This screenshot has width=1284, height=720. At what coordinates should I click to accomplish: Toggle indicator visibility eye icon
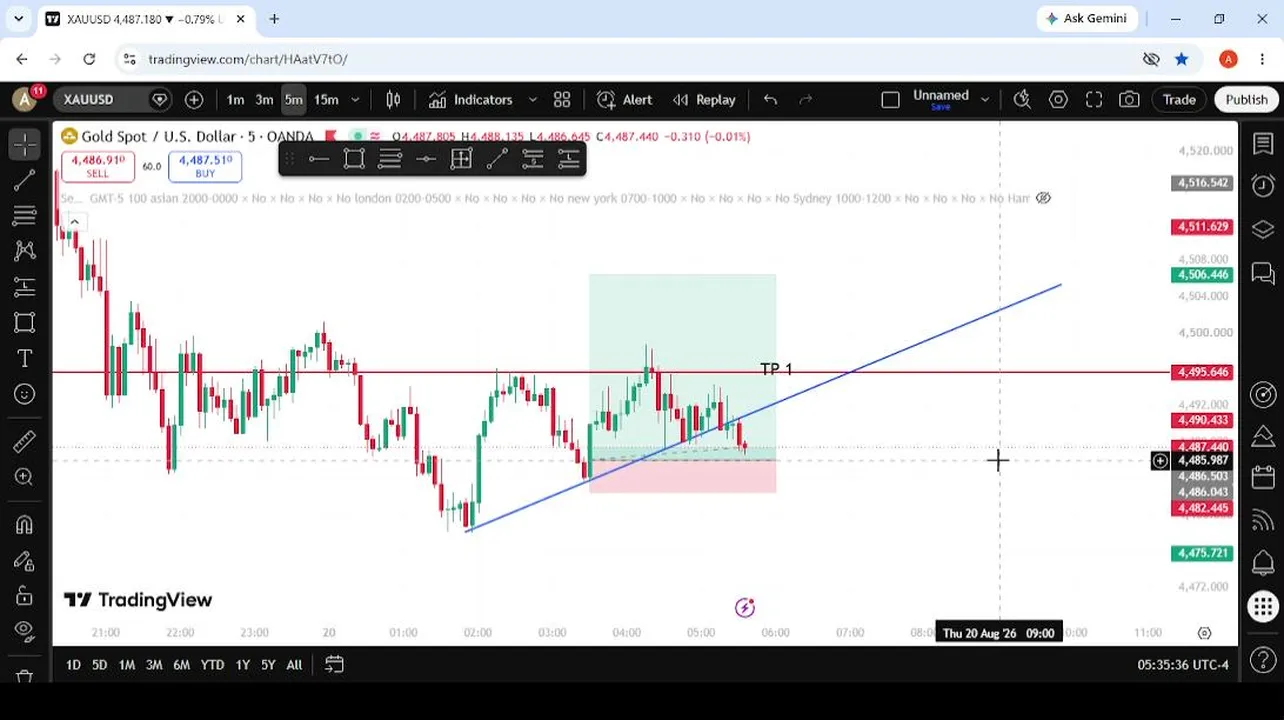coord(1043,198)
